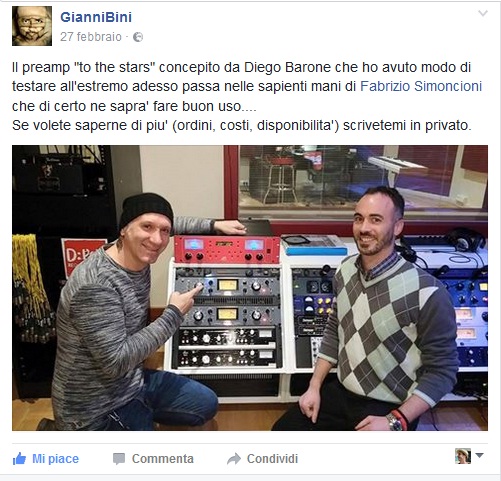
Task: Open the studio photo in the post
Action: click(250, 288)
